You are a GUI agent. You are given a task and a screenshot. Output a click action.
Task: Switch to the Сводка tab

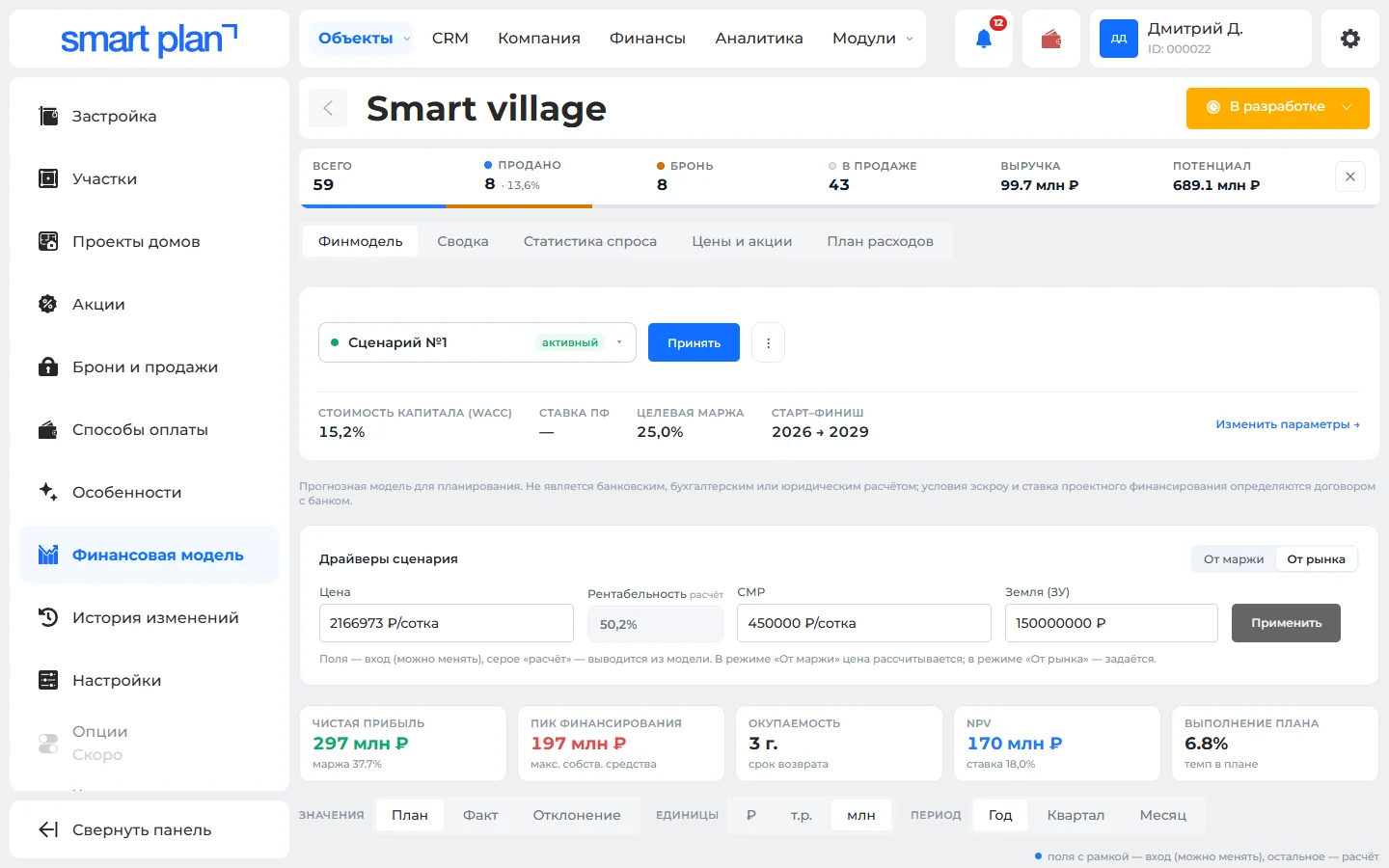(463, 241)
